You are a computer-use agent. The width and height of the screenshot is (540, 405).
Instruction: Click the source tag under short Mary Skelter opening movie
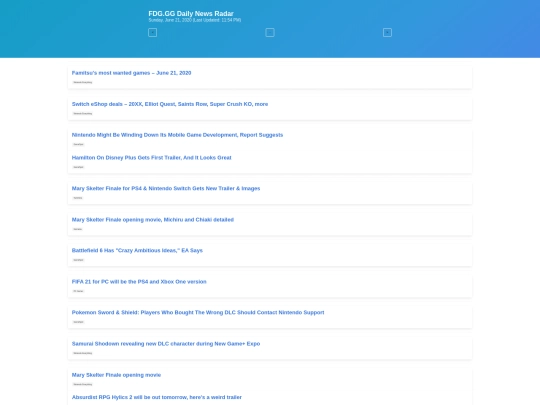[83, 384]
